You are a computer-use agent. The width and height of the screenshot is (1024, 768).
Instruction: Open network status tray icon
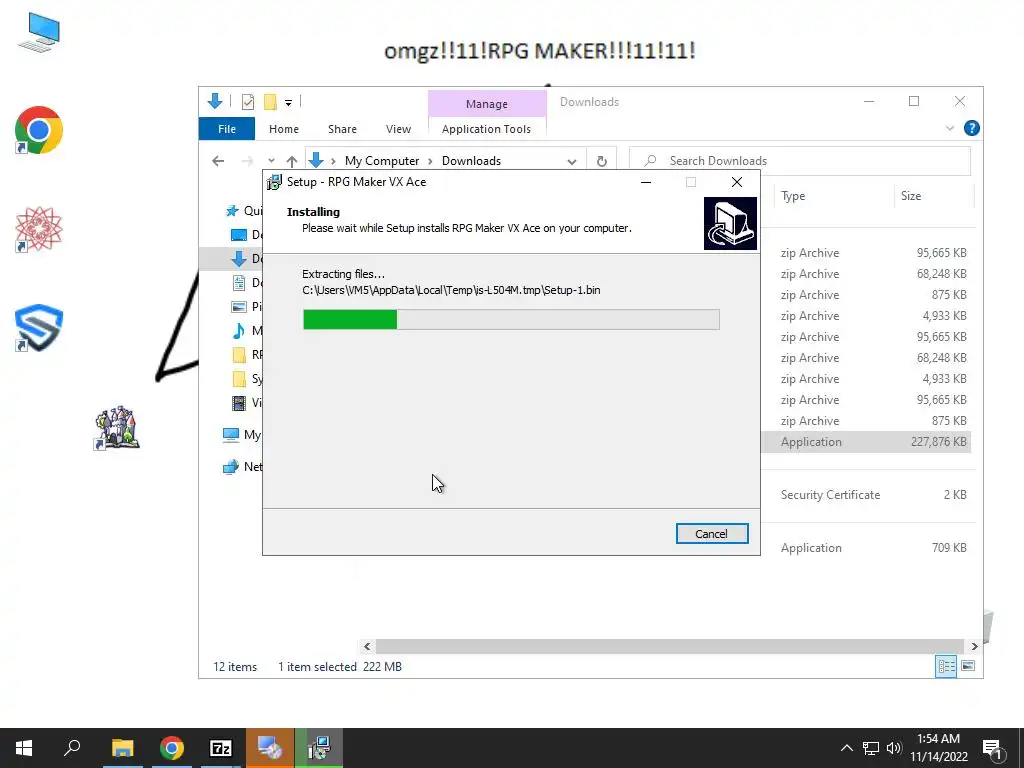[871, 748]
